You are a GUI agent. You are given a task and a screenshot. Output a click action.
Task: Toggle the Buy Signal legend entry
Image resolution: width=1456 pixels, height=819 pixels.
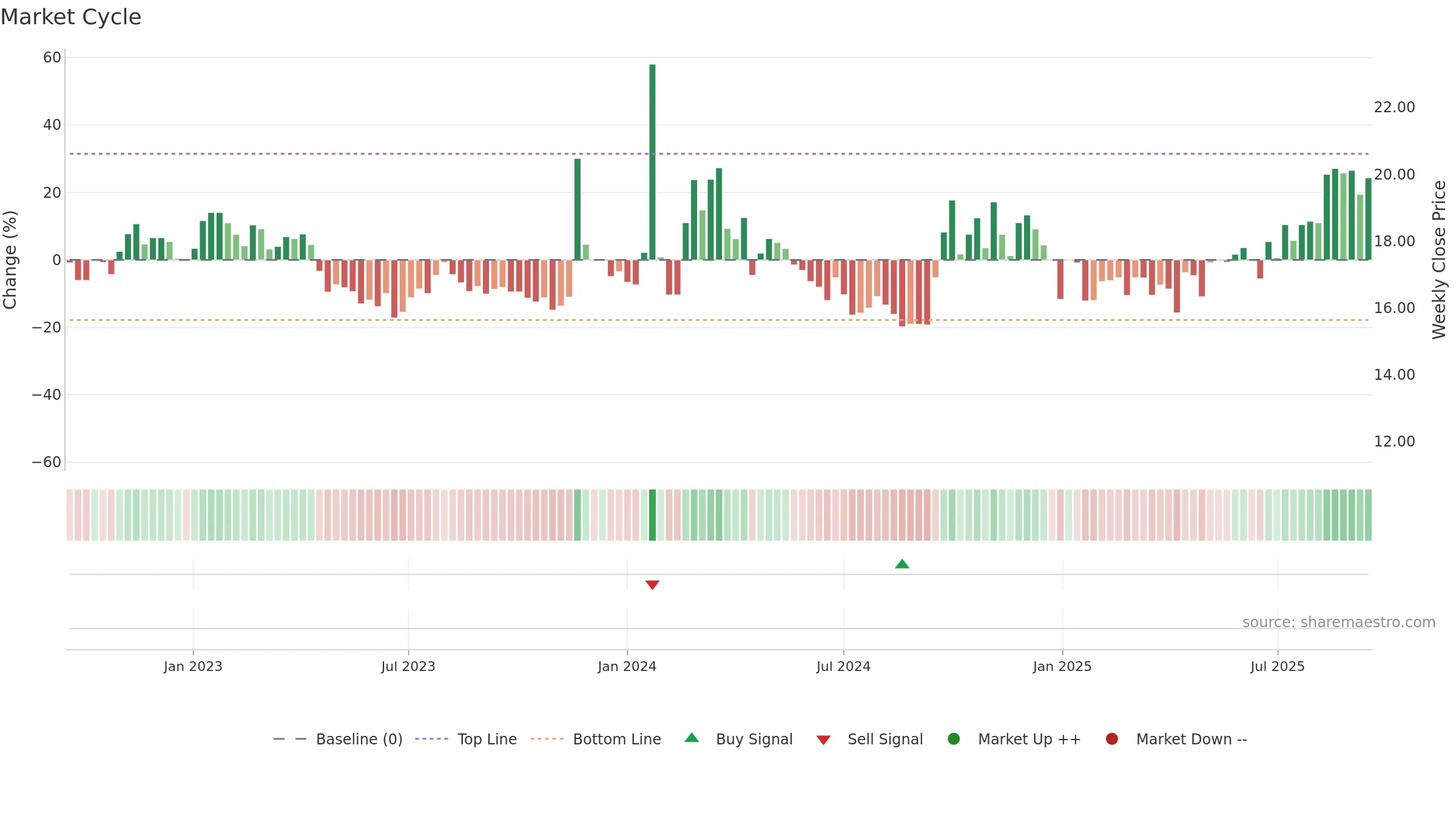(x=738, y=739)
